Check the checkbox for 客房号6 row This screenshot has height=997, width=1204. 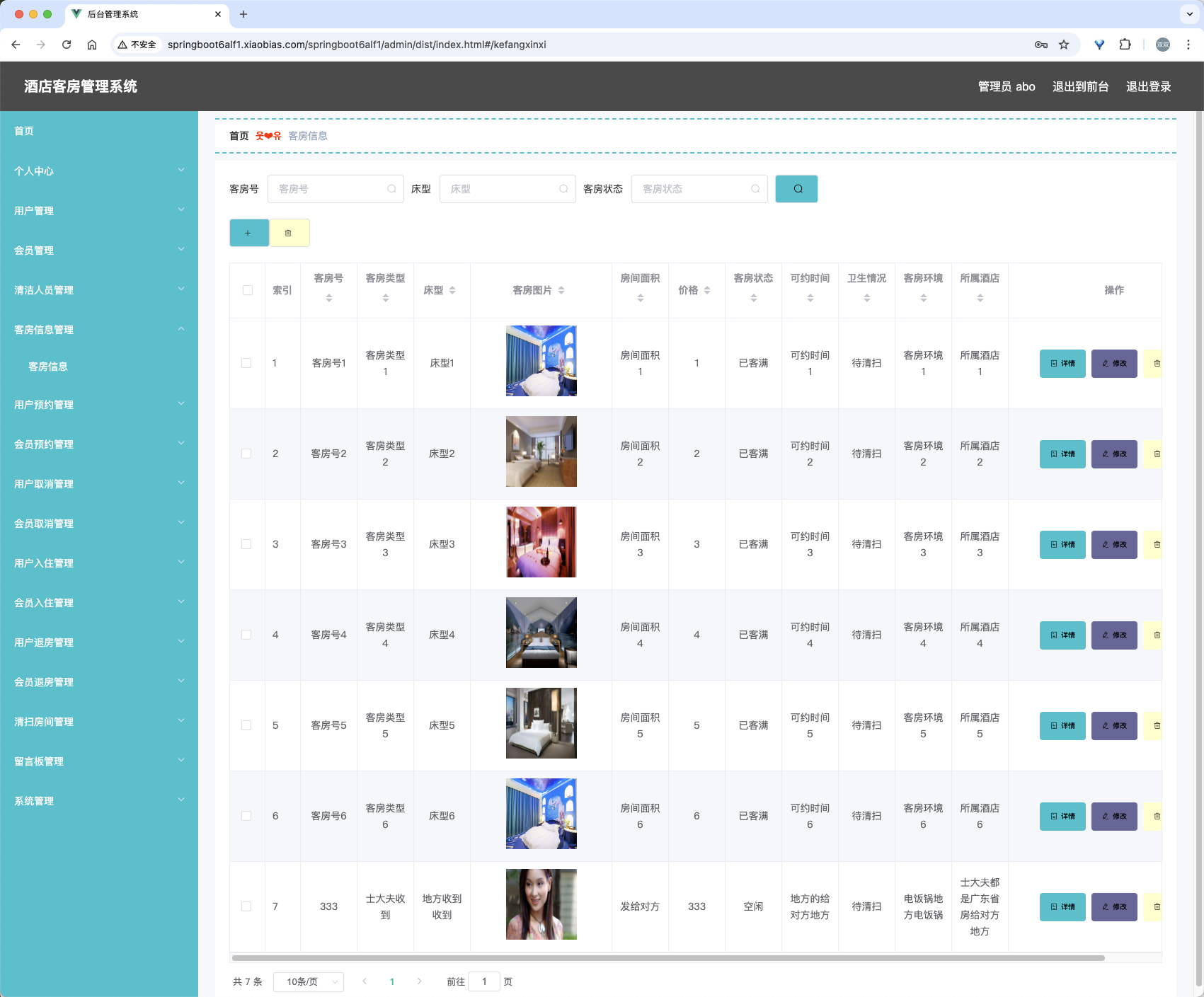246,816
